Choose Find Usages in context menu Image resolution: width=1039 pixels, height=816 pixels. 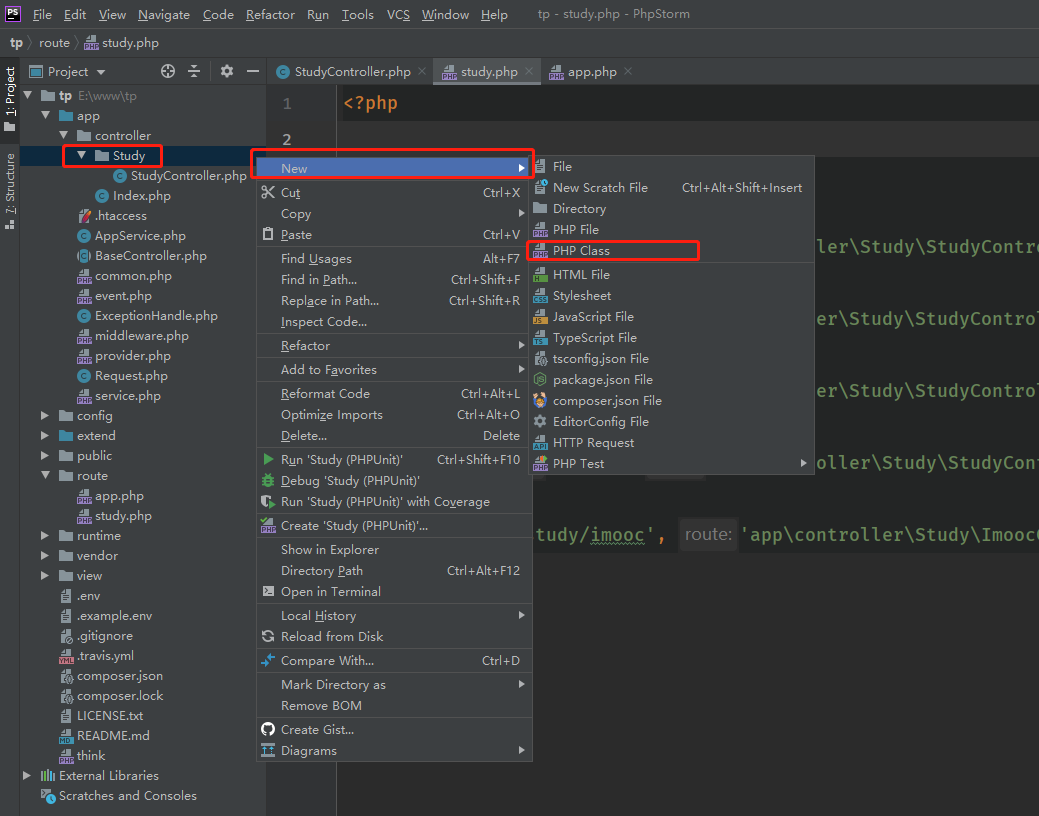[x=394, y=259]
